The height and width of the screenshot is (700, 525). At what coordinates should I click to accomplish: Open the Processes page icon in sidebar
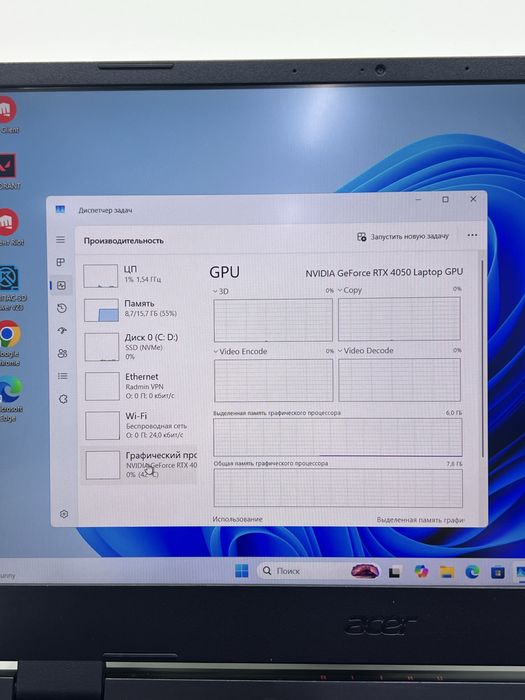[x=61, y=262]
